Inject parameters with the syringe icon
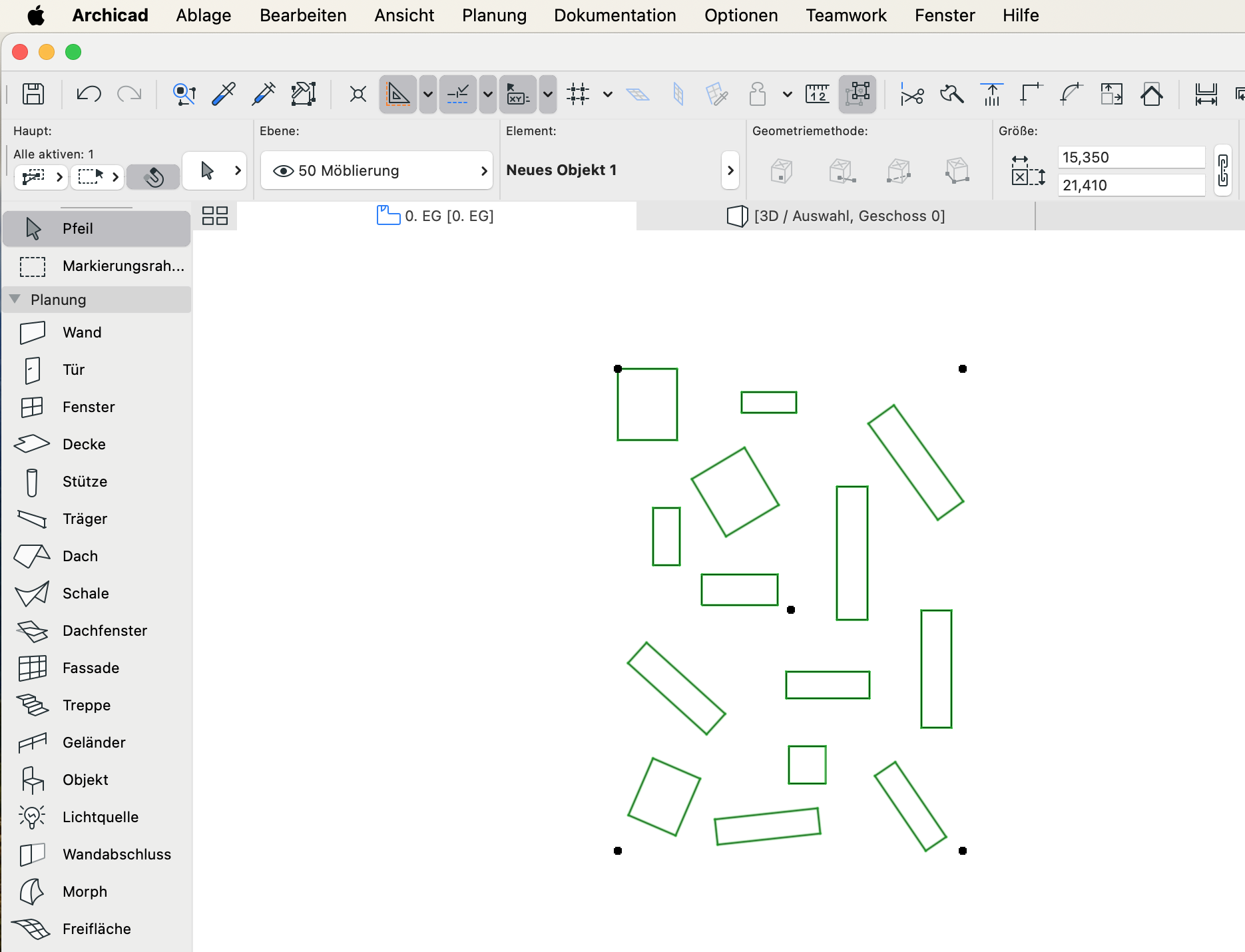 click(264, 94)
